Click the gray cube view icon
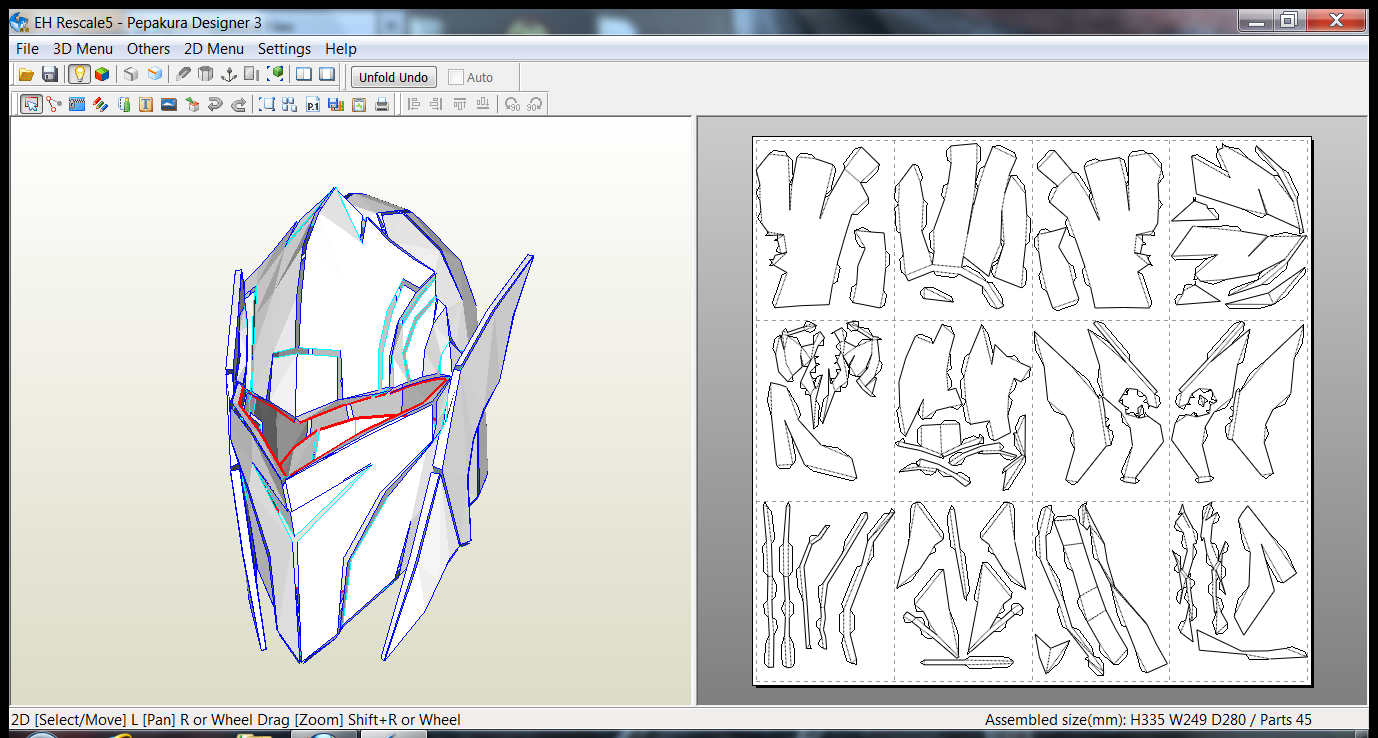Screen dimensions: 1378x738 point(131,75)
